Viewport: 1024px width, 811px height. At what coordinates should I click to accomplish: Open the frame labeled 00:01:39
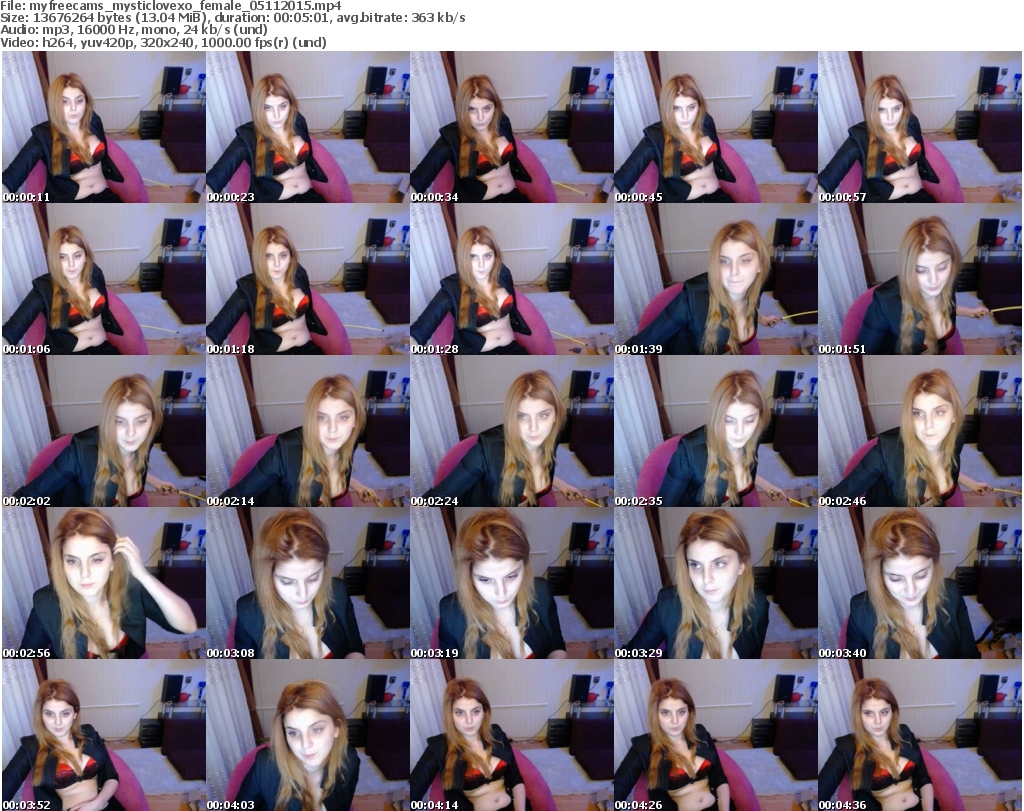(x=715, y=279)
